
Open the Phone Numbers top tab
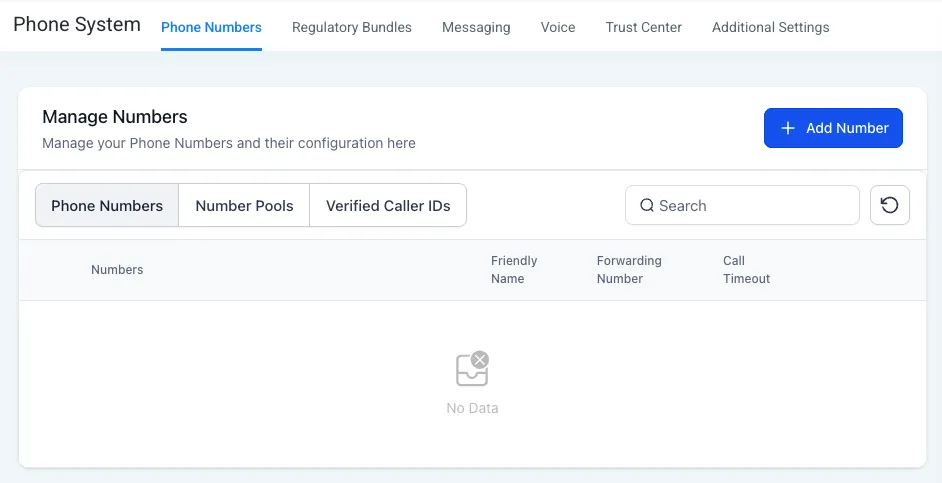pyautogui.click(x=211, y=27)
